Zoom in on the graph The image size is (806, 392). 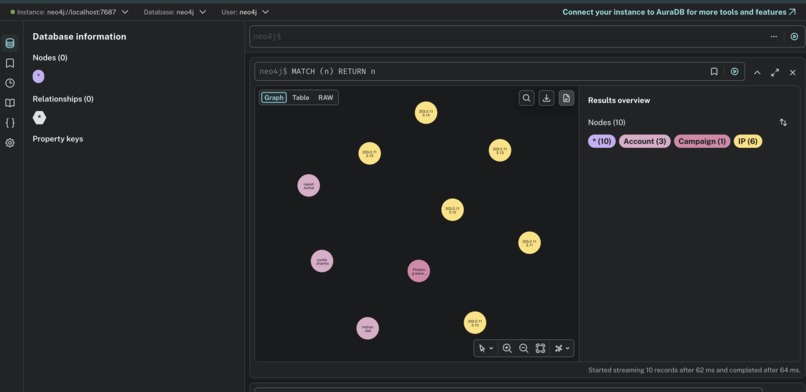(x=507, y=348)
